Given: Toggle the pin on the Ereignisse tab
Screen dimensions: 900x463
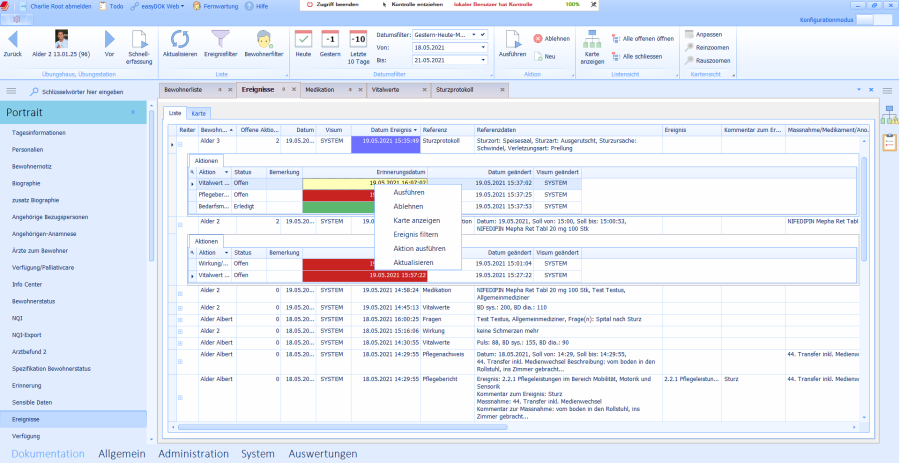Looking at the screenshot, I should pos(283,89).
